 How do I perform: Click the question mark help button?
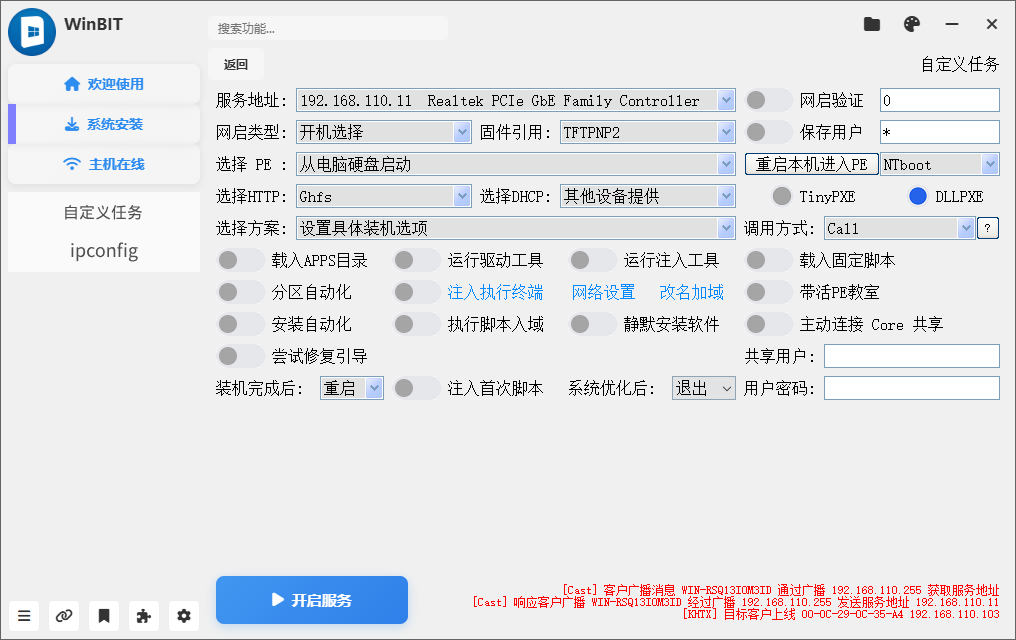987,228
